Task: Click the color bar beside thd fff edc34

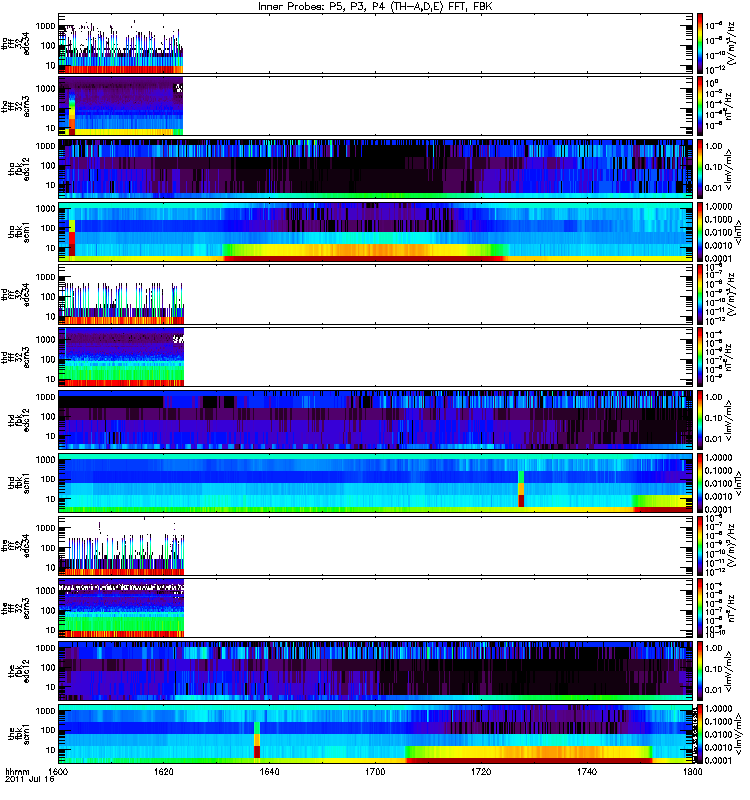Action: (x=700, y=294)
